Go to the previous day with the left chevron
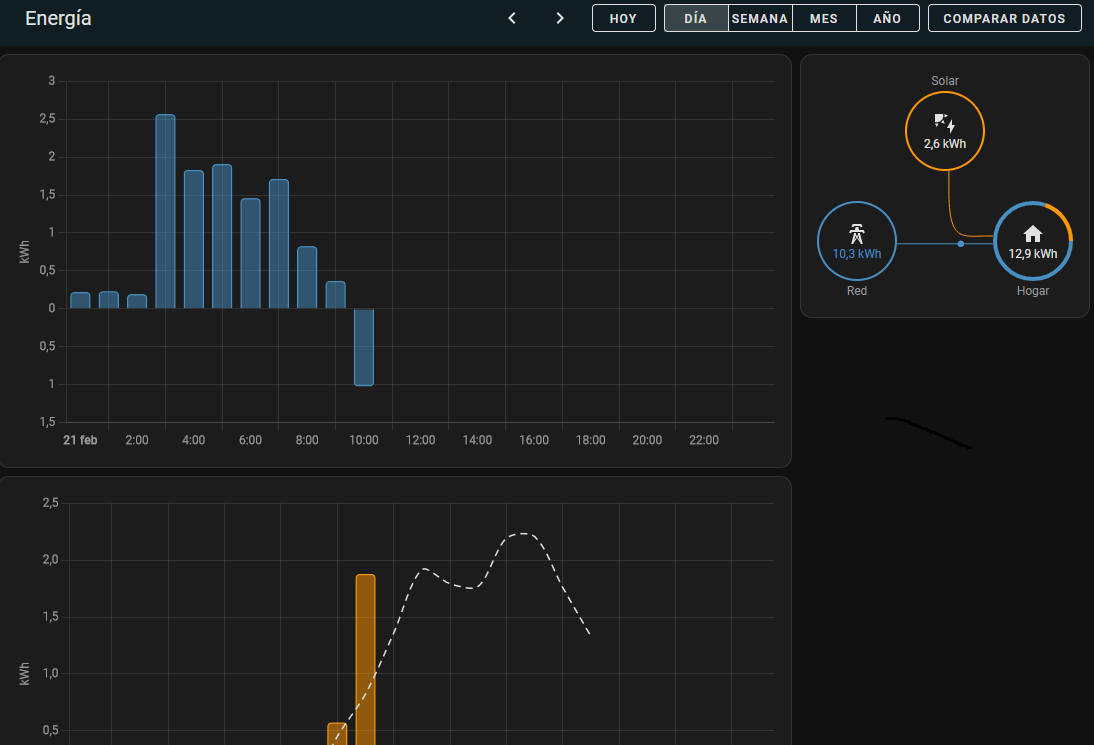This screenshot has width=1094, height=745. [x=512, y=18]
